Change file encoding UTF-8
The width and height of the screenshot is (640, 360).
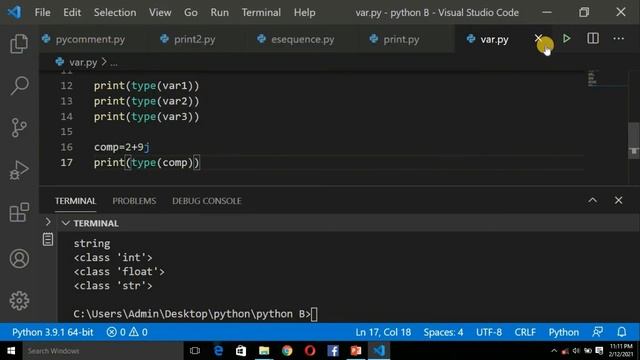pyautogui.click(x=489, y=332)
